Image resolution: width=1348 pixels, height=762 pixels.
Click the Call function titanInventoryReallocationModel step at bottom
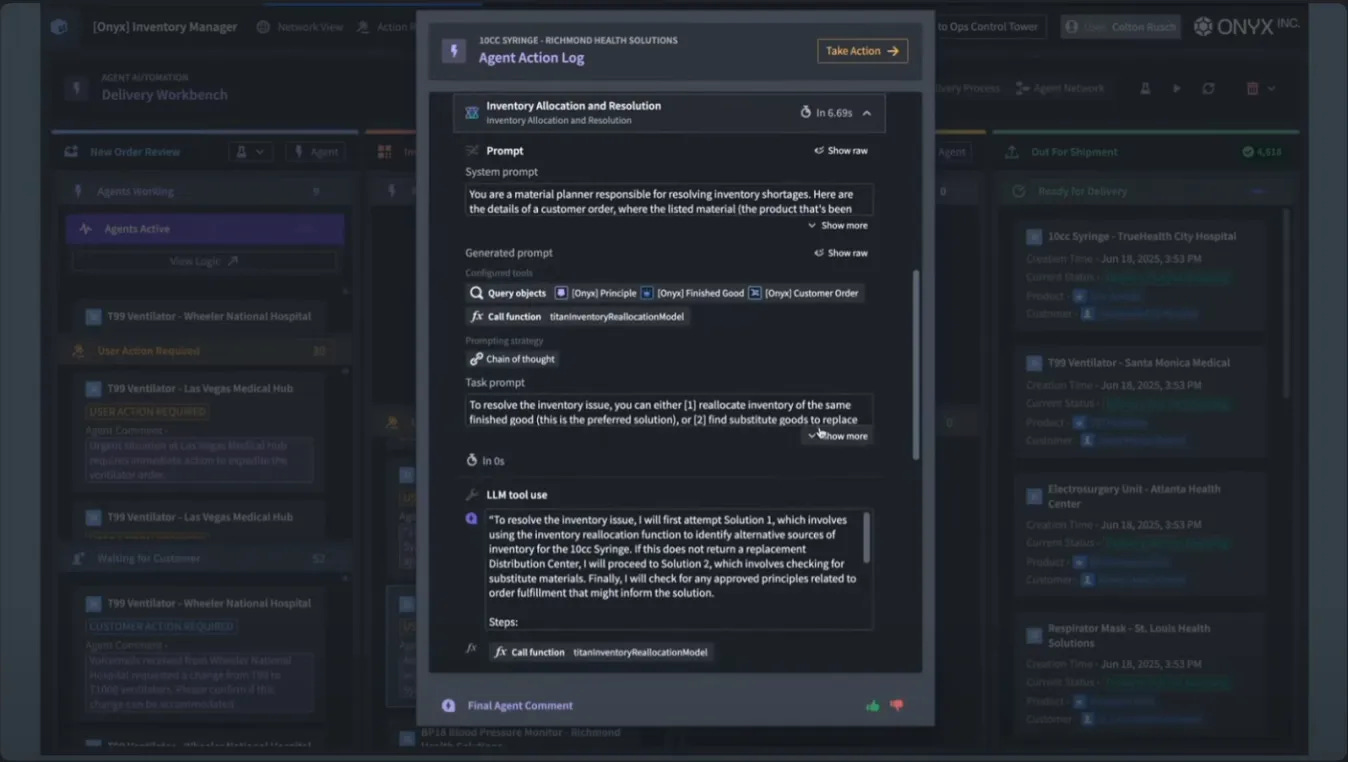coord(601,652)
